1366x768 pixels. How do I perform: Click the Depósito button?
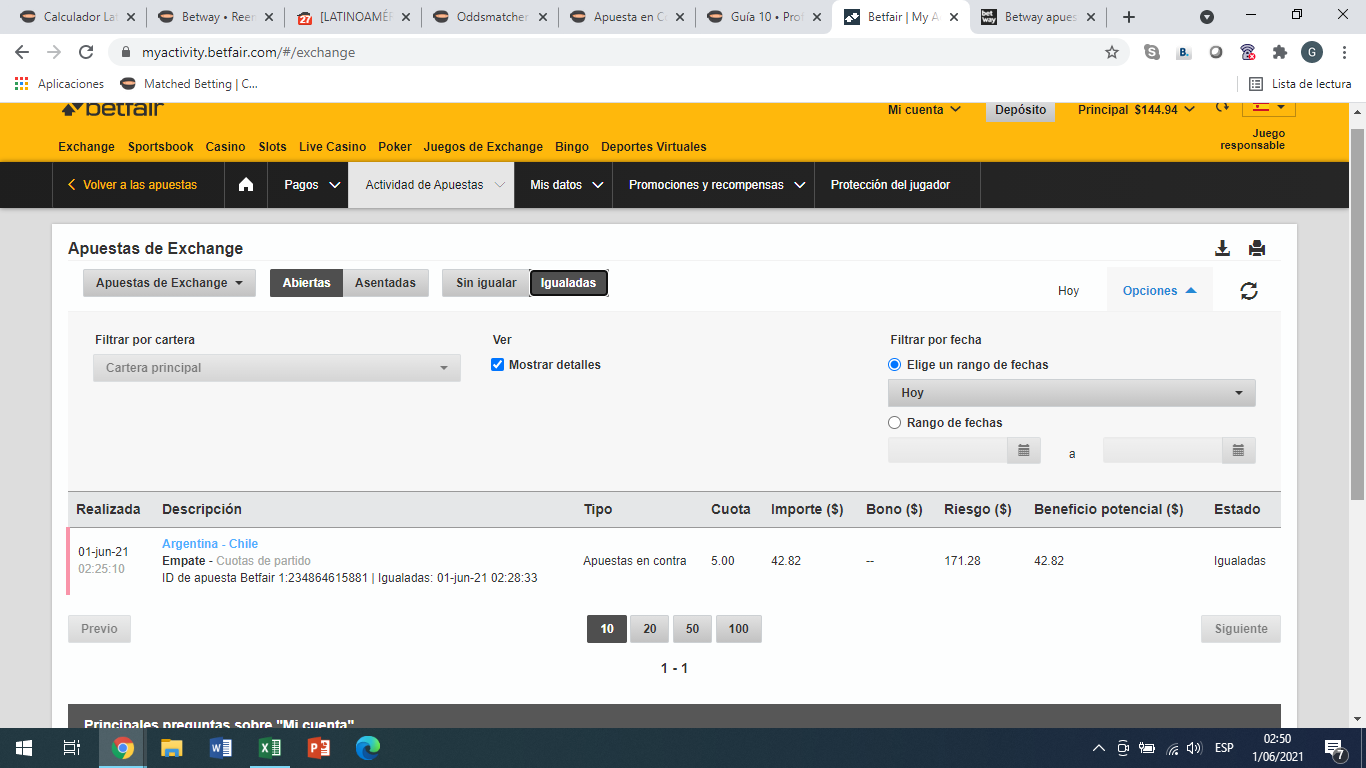1021,110
